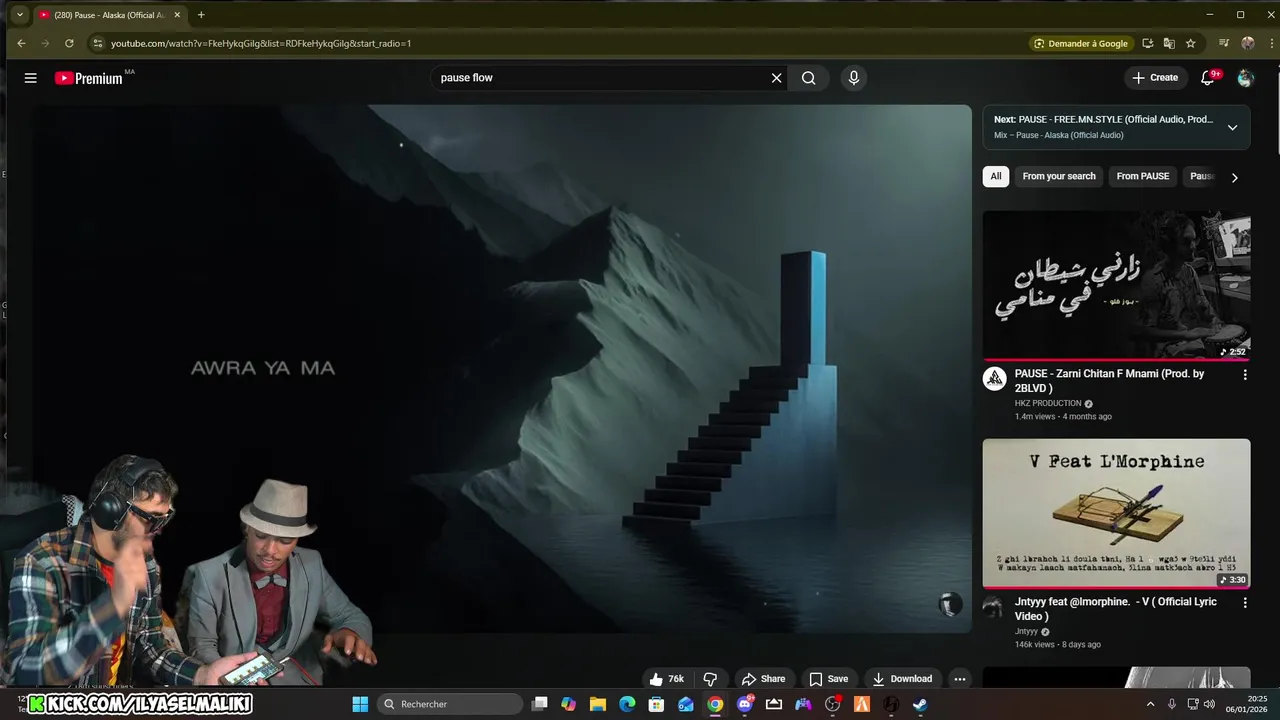
Task: Show hidden system tray icons chevron
Action: coord(1150,704)
